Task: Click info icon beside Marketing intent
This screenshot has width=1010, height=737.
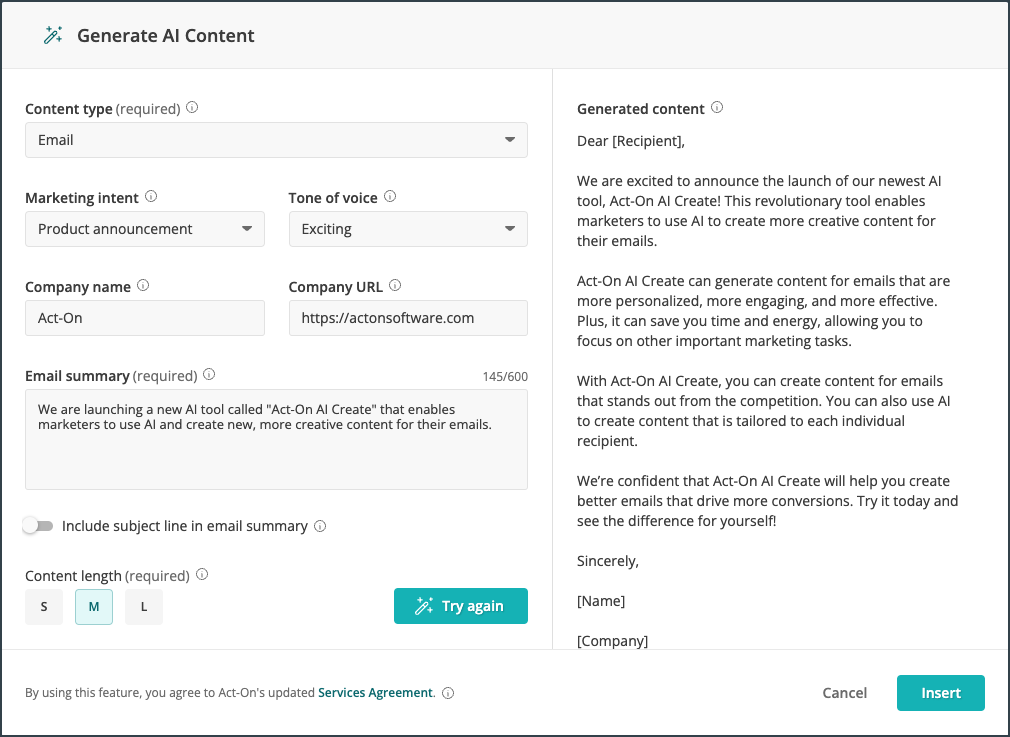Action: click(151, 197)
